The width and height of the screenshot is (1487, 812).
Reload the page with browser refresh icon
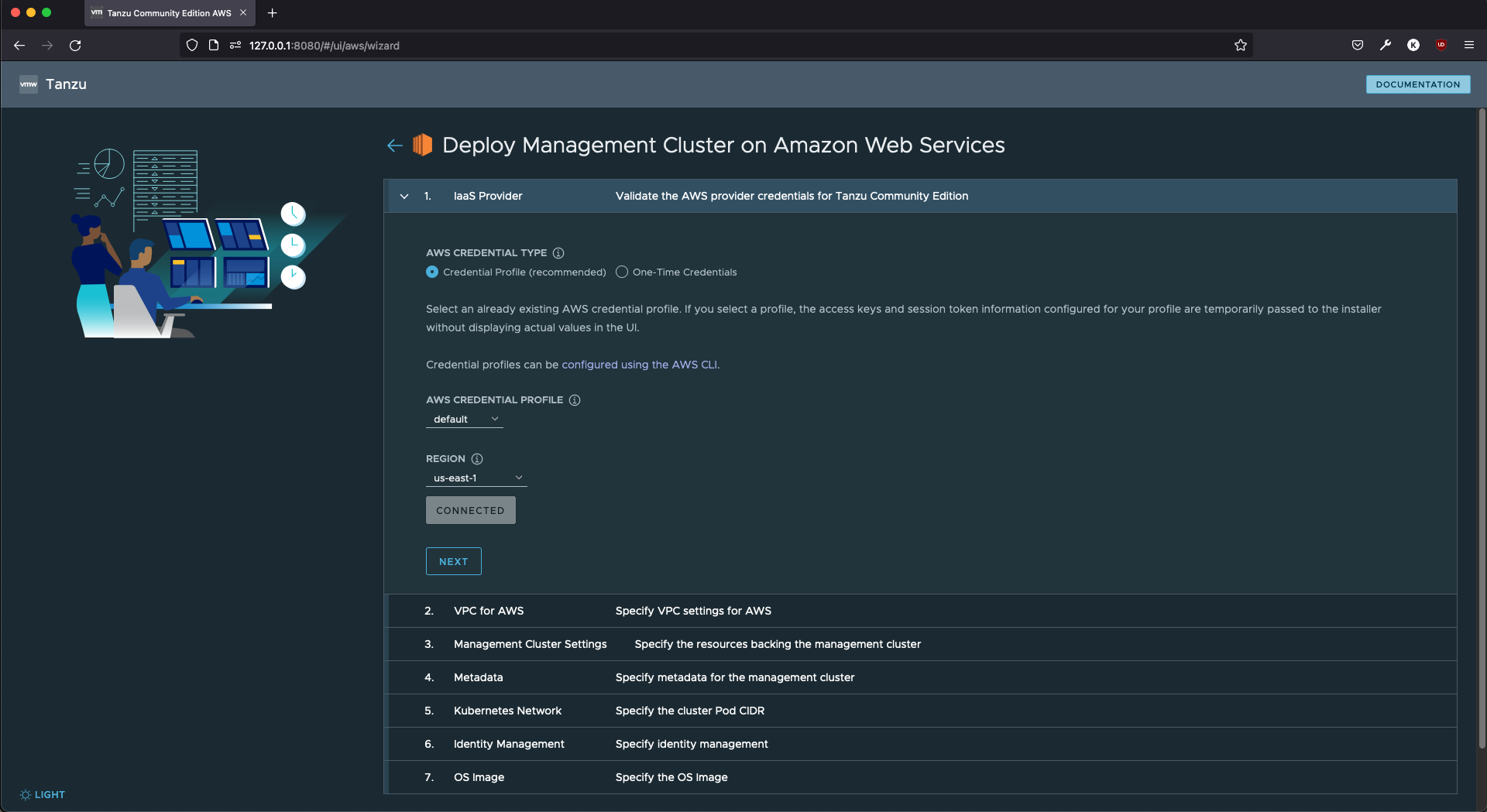coord(75,46)
